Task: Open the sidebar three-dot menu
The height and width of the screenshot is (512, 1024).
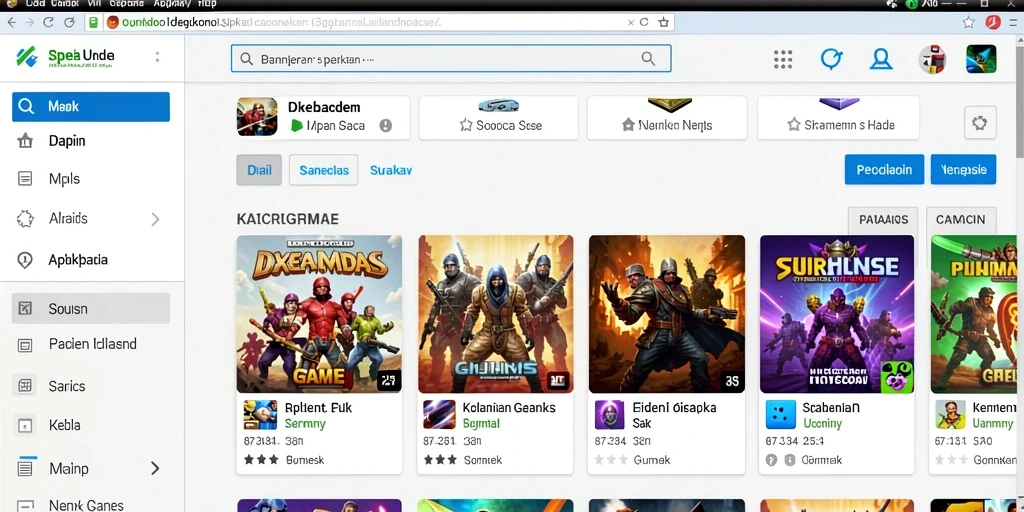Action: click(157, 57)
